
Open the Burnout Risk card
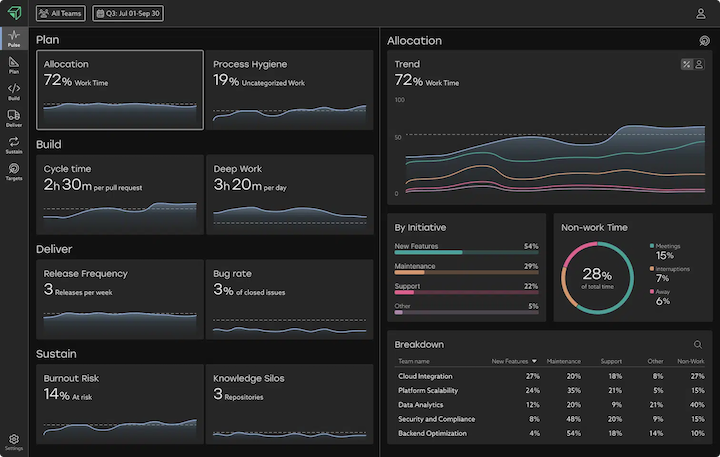coord(119,404)
